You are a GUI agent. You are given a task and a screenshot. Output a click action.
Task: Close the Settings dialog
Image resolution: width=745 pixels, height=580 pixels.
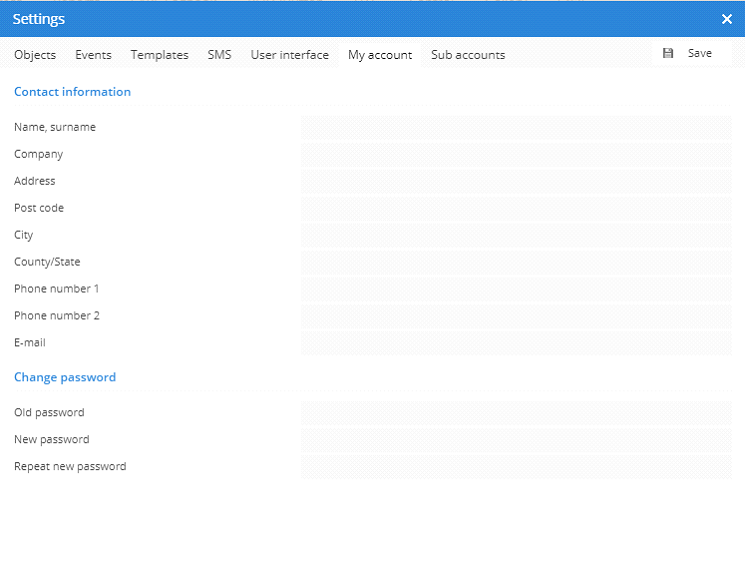[727, 19]
